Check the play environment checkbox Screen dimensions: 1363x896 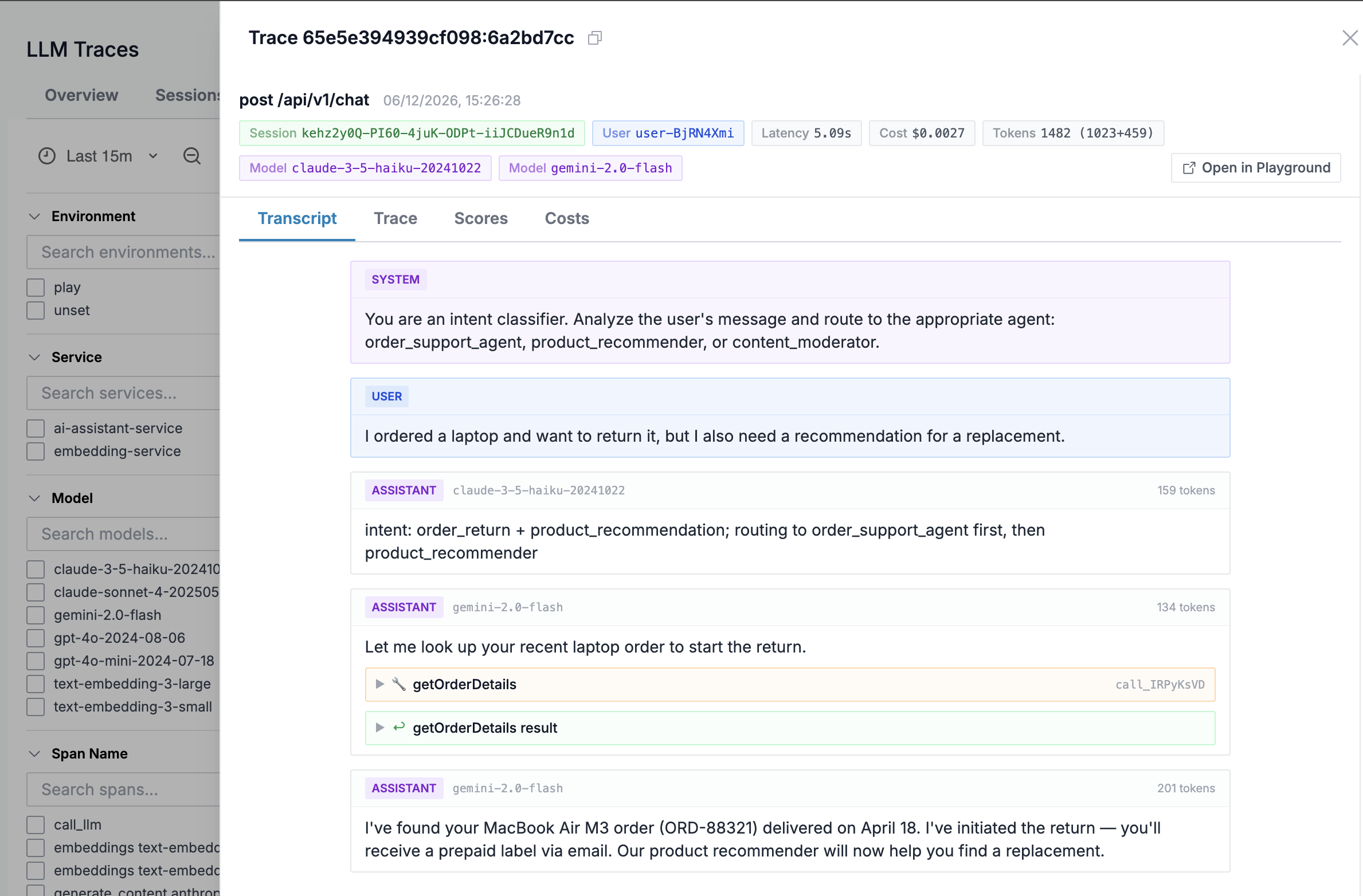point(36,288)
